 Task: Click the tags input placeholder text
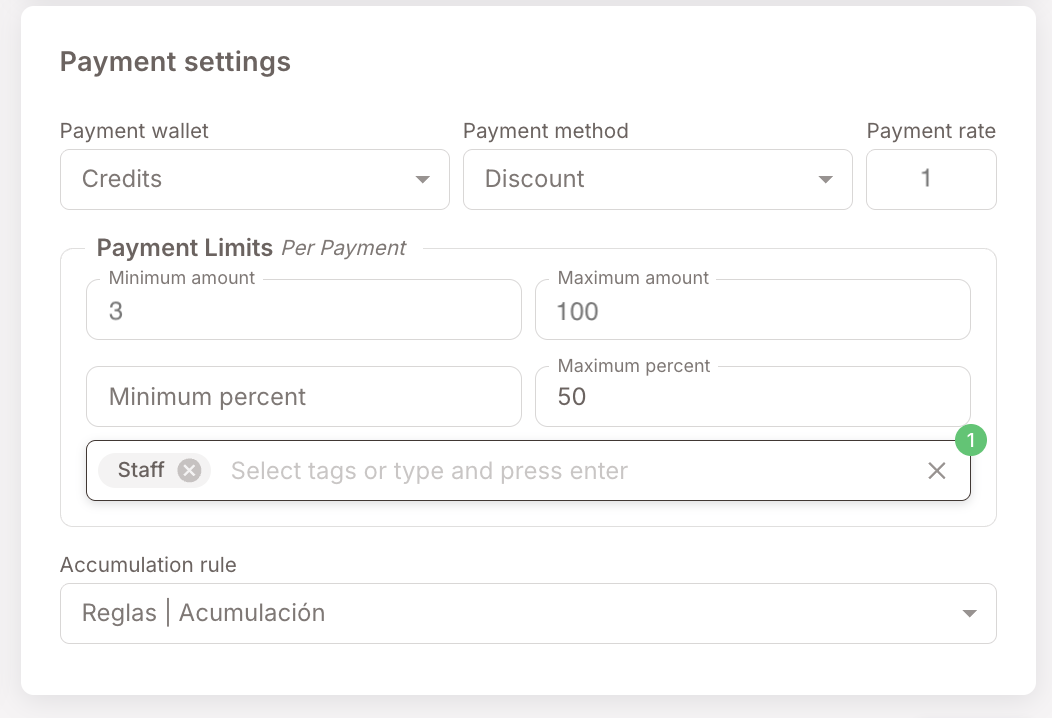click(x=429, y=471)
